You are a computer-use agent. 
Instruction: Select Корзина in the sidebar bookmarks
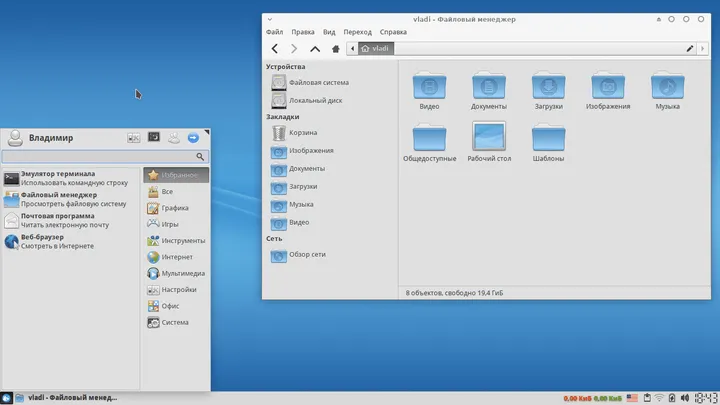click(302, 132)
